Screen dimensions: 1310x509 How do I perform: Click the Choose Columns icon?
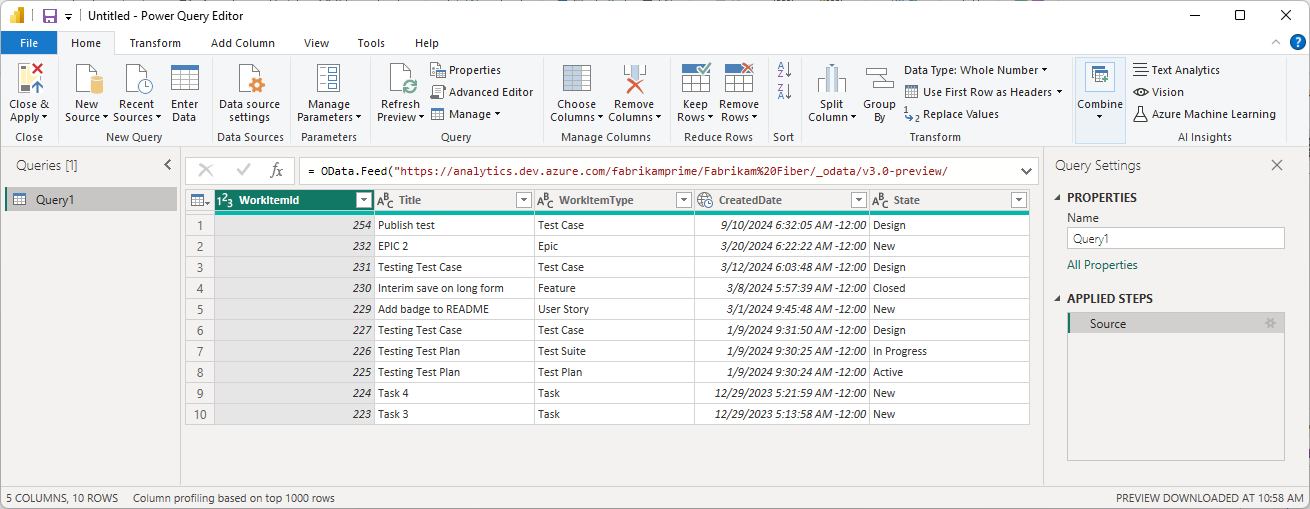(x=576, y=79)
